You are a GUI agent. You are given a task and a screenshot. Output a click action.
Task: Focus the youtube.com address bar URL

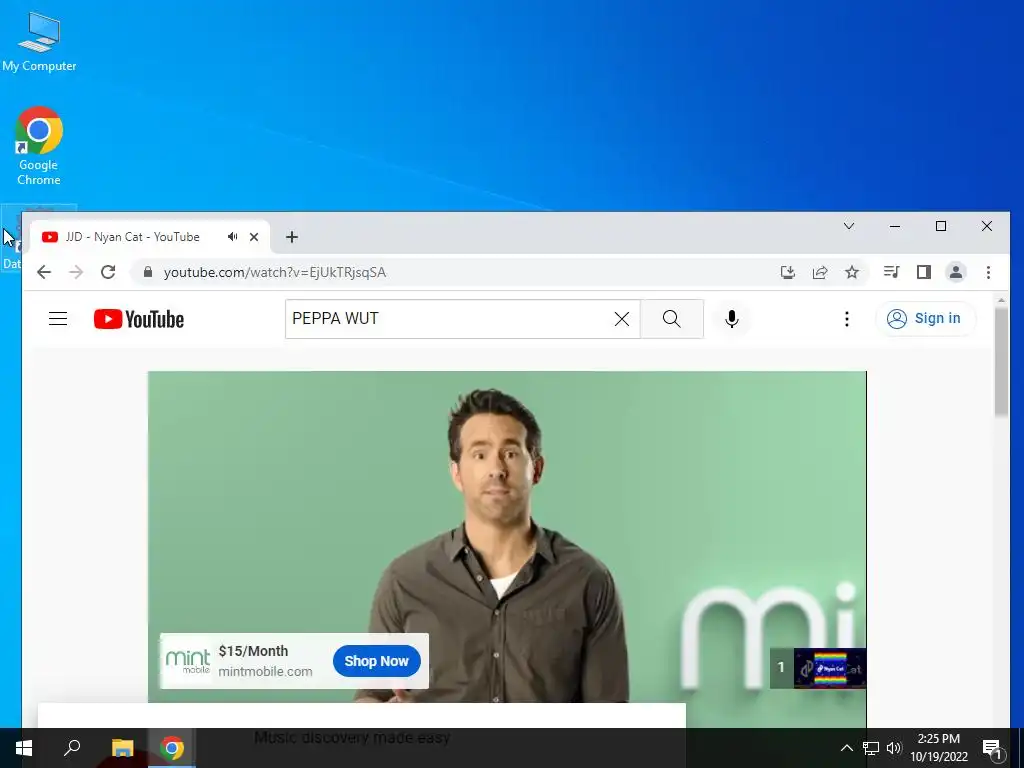pyautogui.click(x=275, y=272)
